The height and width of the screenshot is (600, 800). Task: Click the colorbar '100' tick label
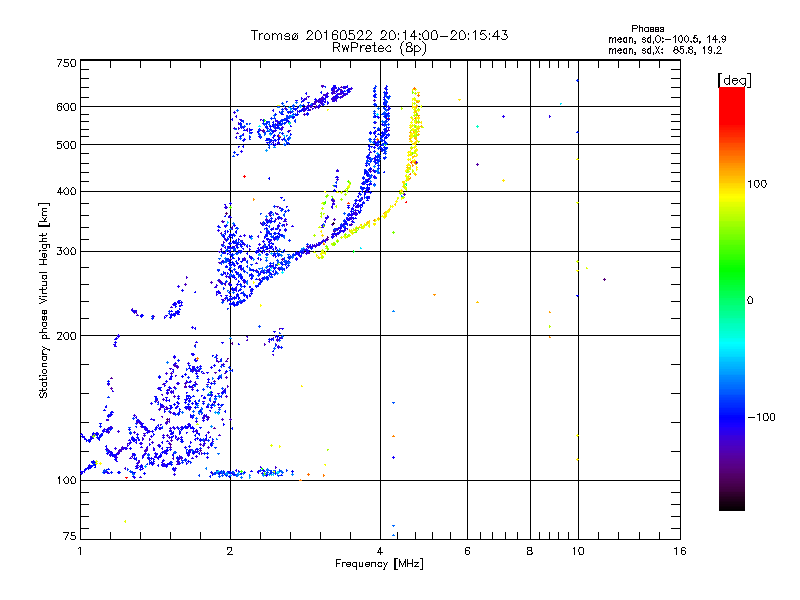click(757, 184)
